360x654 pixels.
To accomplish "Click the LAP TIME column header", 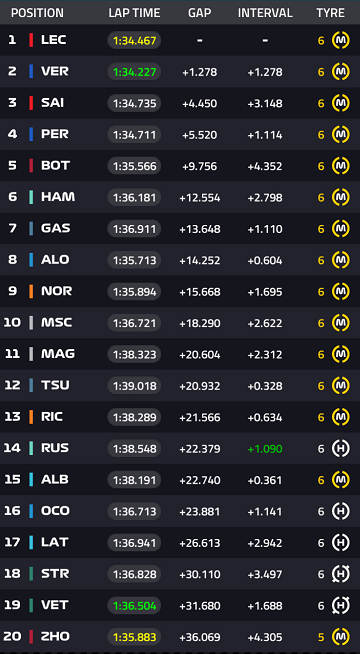I will click(x=134, y=13).
